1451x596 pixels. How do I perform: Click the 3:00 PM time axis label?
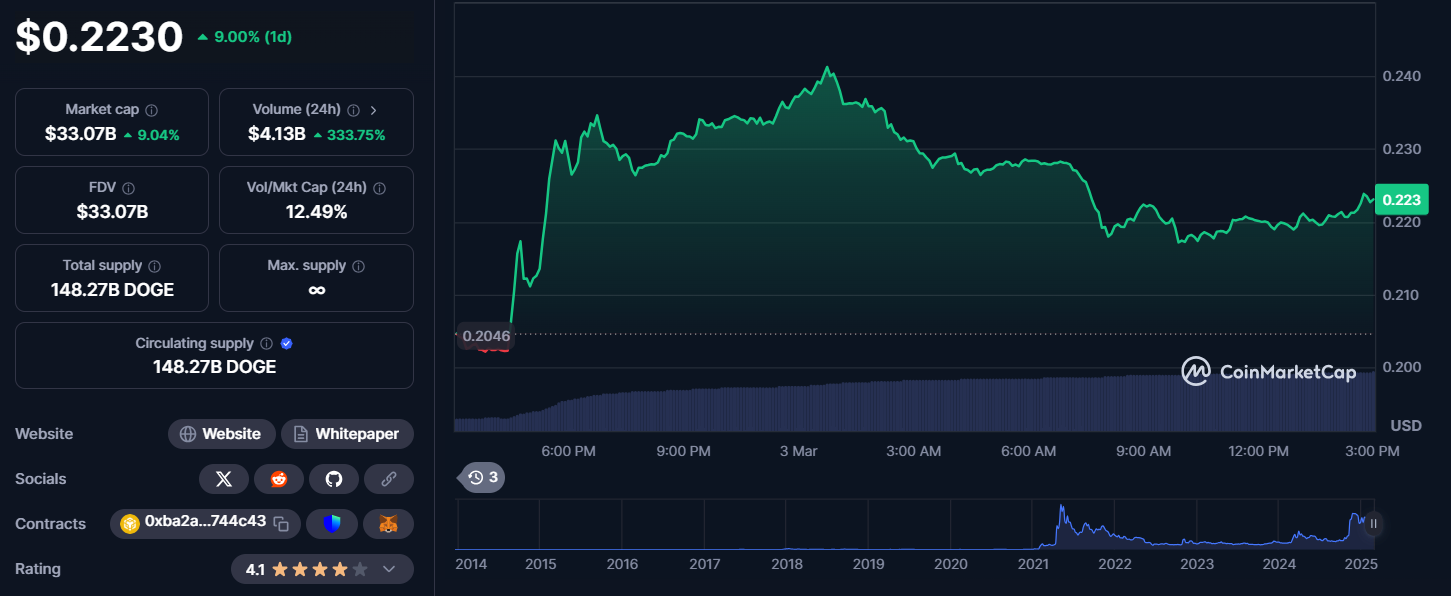[x=1373, y=451]
